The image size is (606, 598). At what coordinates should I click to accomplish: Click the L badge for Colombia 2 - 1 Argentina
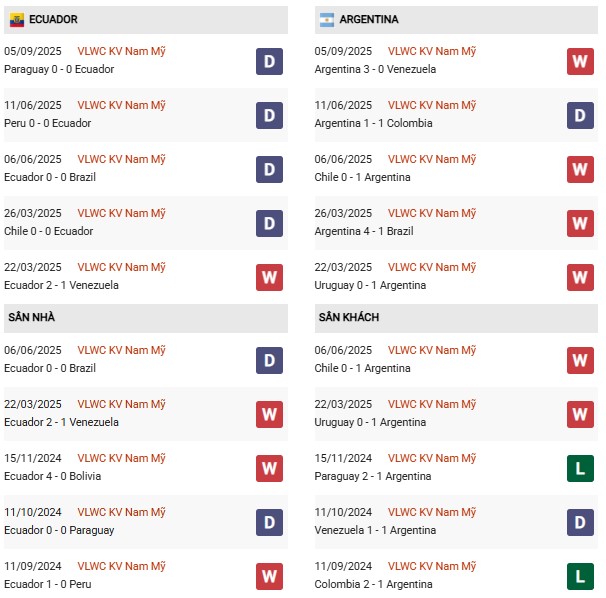(x=580, y=576)
